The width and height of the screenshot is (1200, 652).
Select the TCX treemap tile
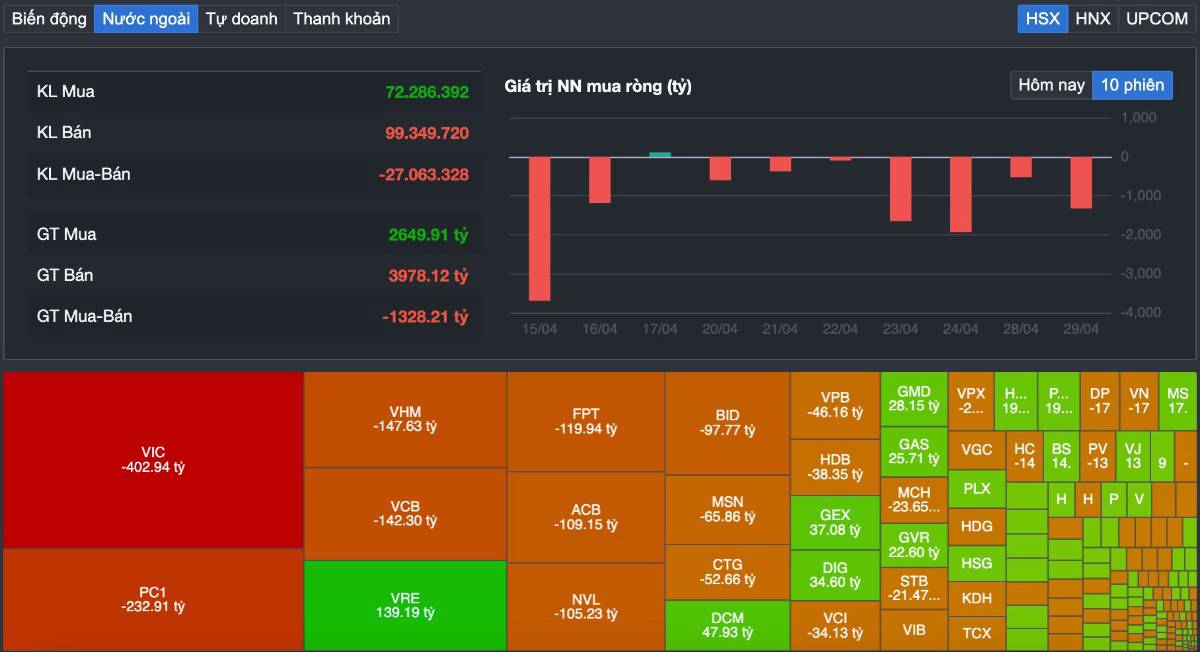[977, 634]
